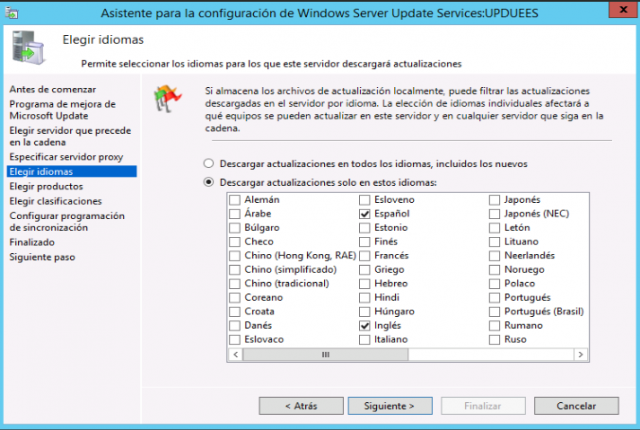640x430 pixels.
Task: Open the Elegir productos wizard step
Action: 46,186
